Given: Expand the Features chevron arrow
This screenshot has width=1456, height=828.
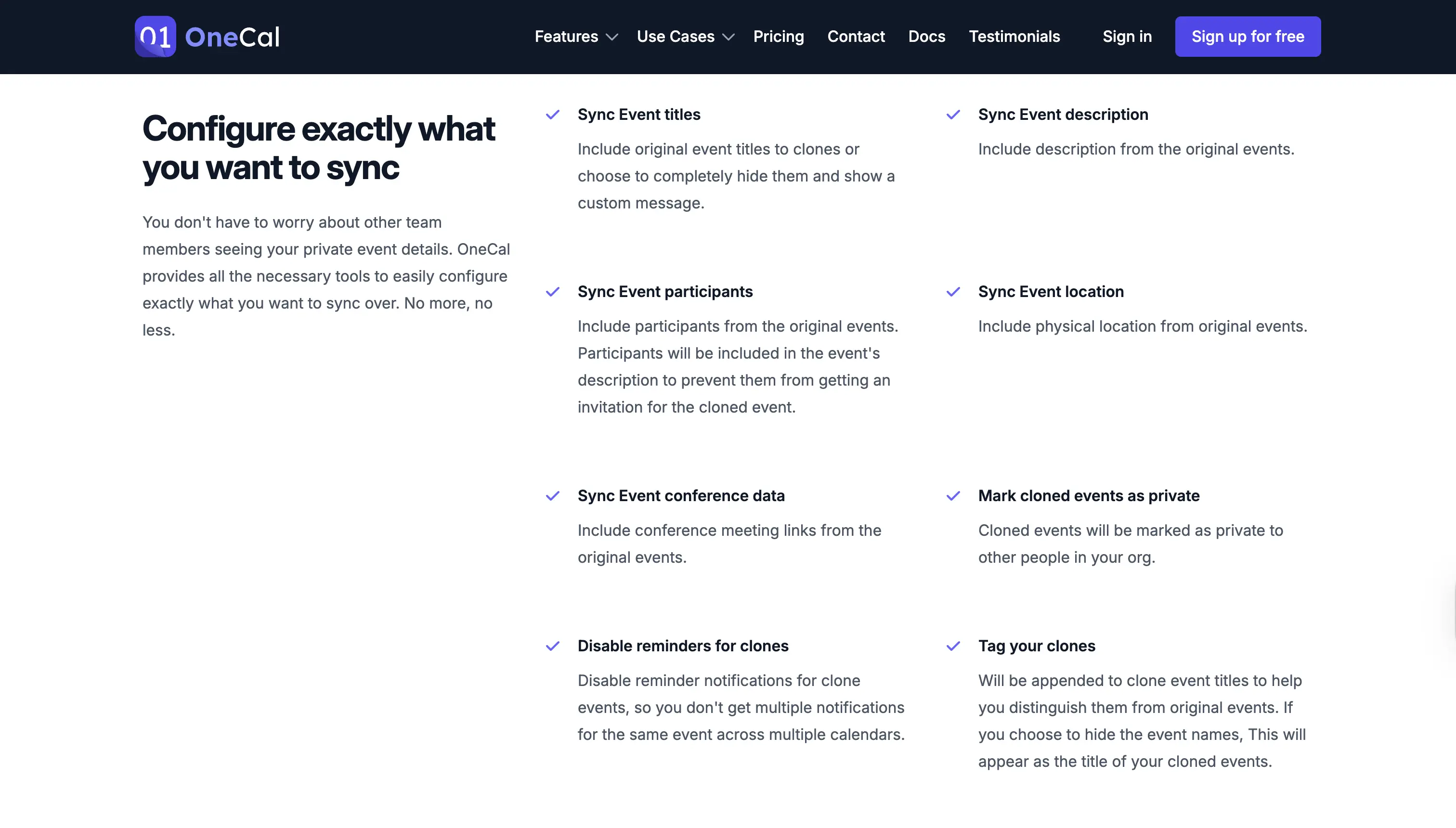Looking at the screenshot, I should [x=611, y=38].
